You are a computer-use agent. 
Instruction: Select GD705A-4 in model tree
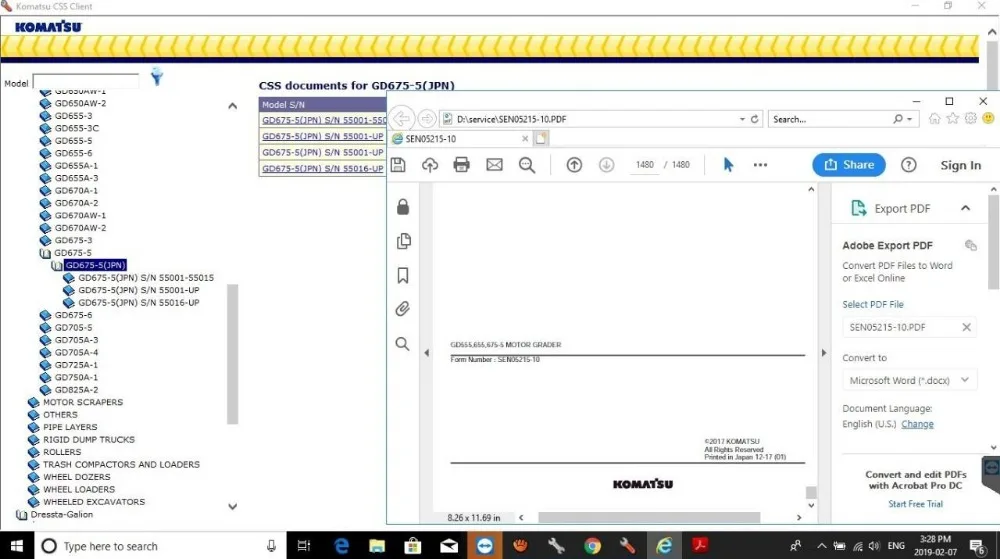pyautogui.click(x=77, y=352)
